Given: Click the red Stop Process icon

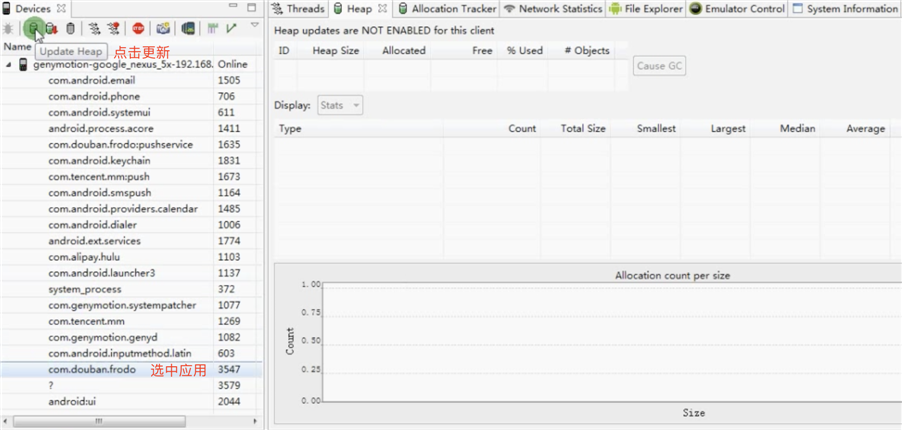Looking at the screenshot, I should click(138, 28).
